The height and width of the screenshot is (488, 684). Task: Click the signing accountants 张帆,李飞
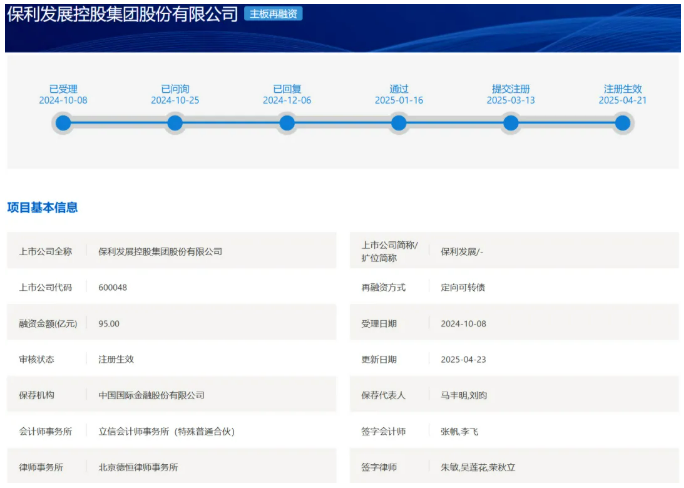(460, 431)
